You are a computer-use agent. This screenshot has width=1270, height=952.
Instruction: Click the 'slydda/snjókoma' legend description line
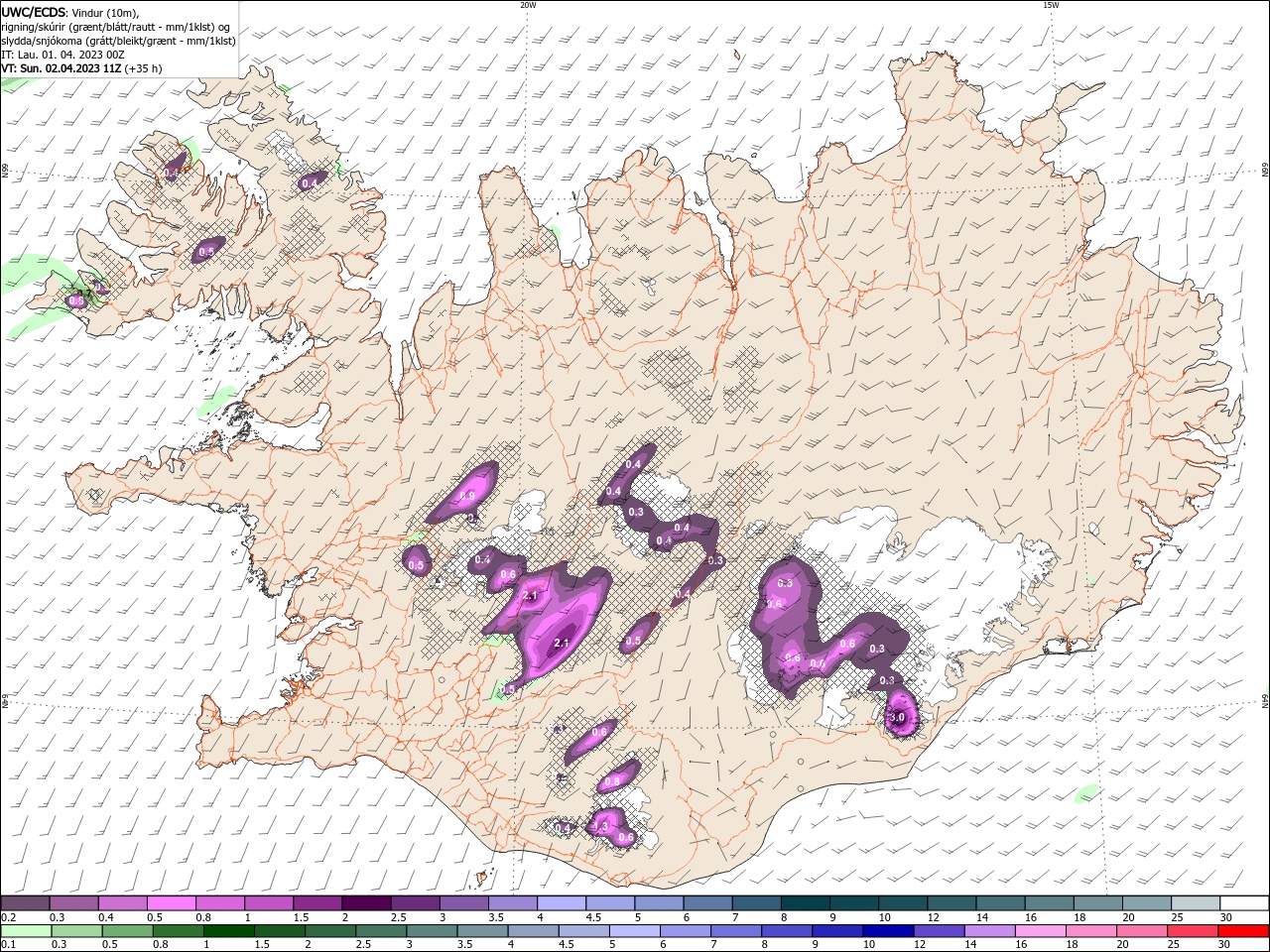pos(119,41)
